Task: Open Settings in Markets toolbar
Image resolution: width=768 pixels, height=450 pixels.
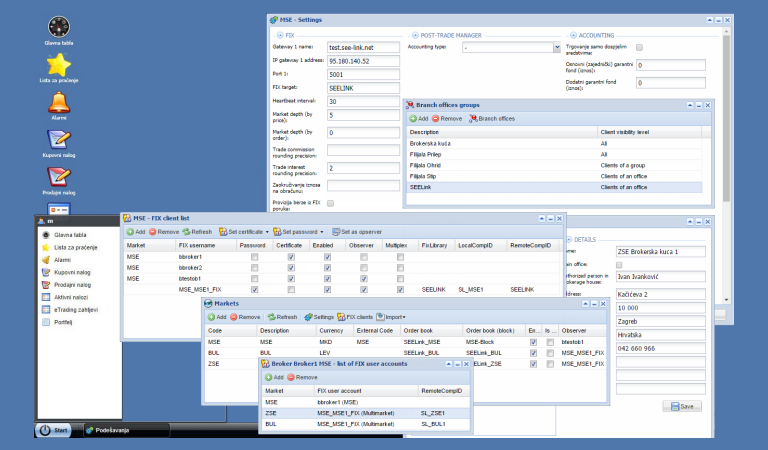Action: 319,317
